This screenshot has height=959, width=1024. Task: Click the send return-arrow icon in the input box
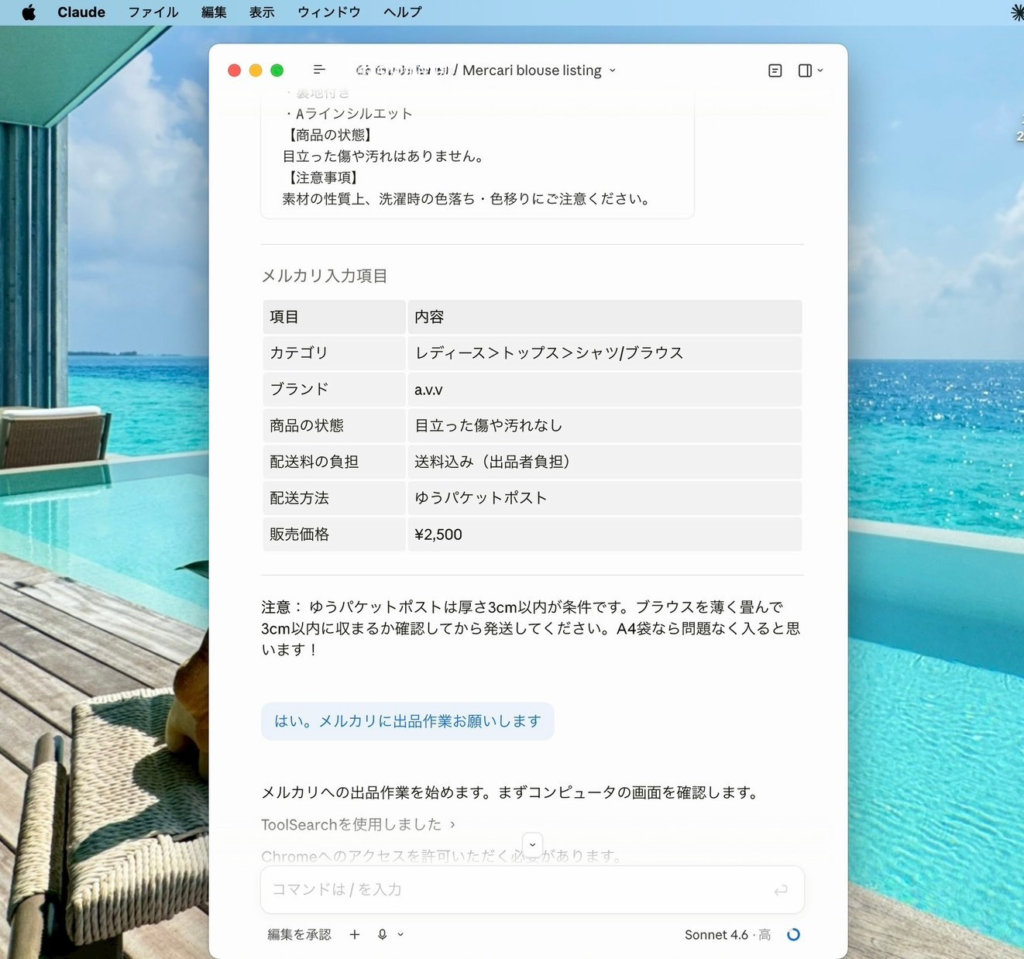point(780,890)
